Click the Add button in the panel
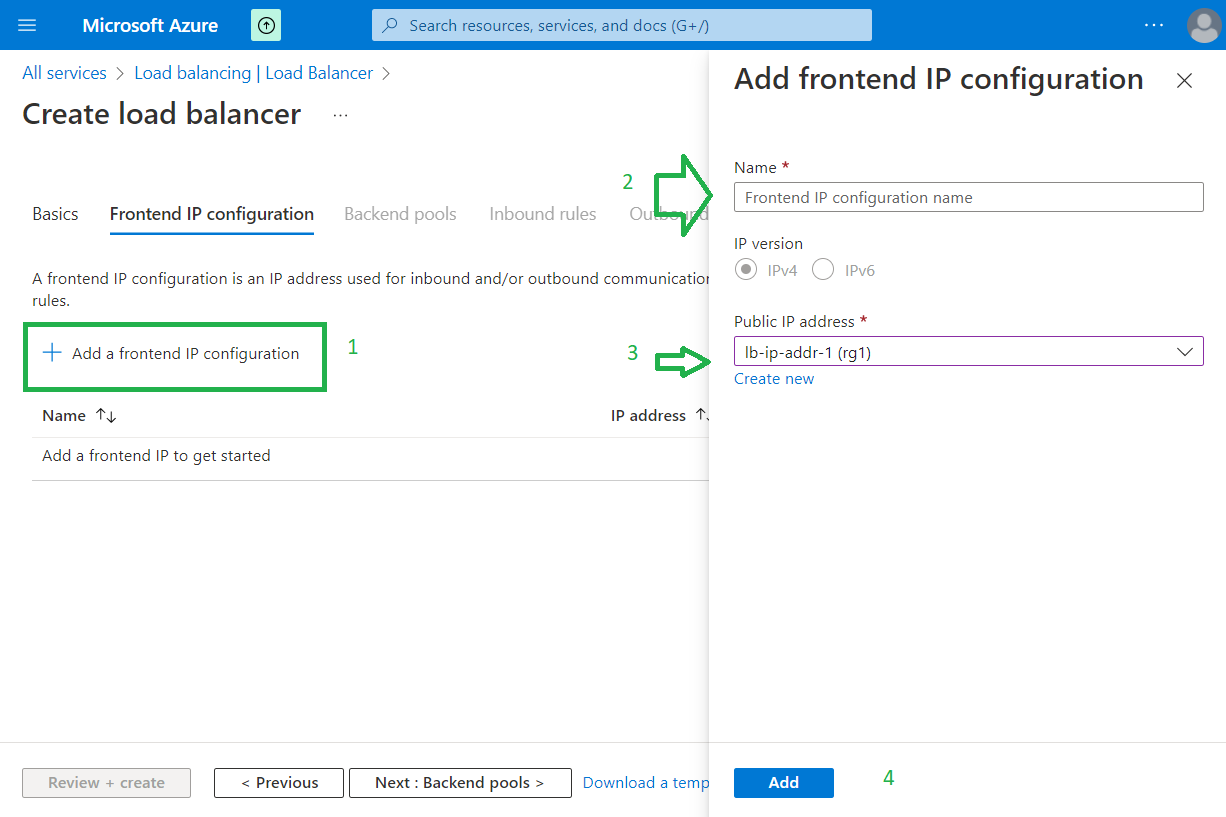Viewport: 1226px width, 817px height. point(784,783)
